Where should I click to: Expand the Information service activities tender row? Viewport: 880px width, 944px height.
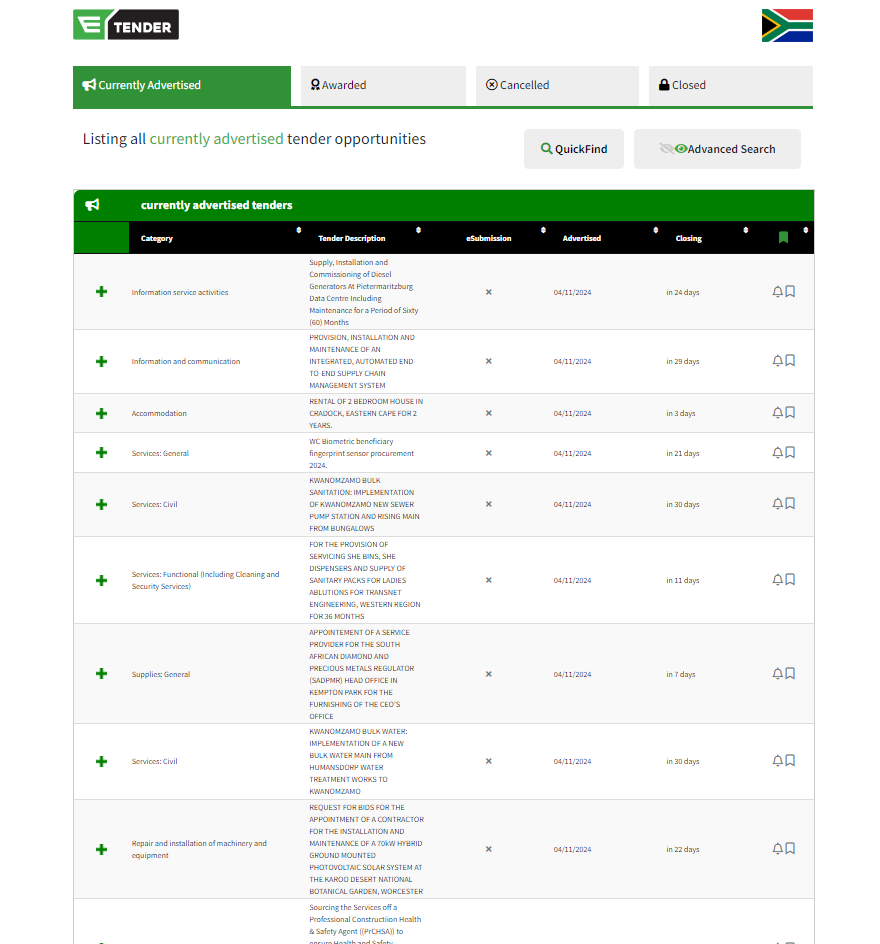(101, 292)
